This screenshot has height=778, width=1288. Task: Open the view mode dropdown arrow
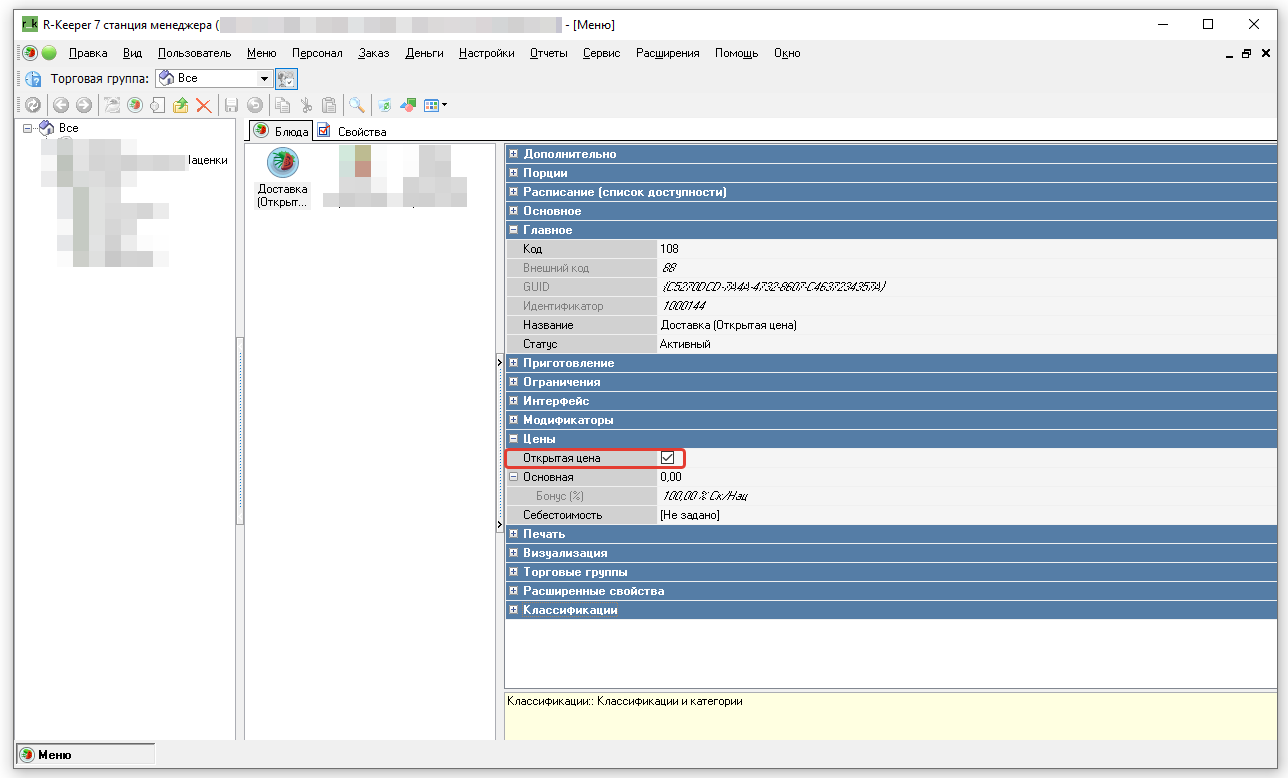point(444,105)
